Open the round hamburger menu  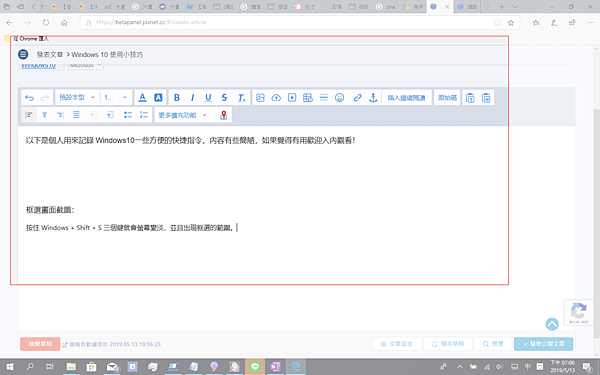coord(23,54)
